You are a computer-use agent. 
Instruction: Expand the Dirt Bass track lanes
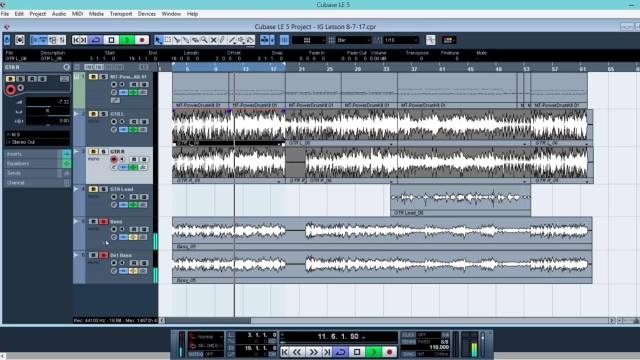[76, 255]
